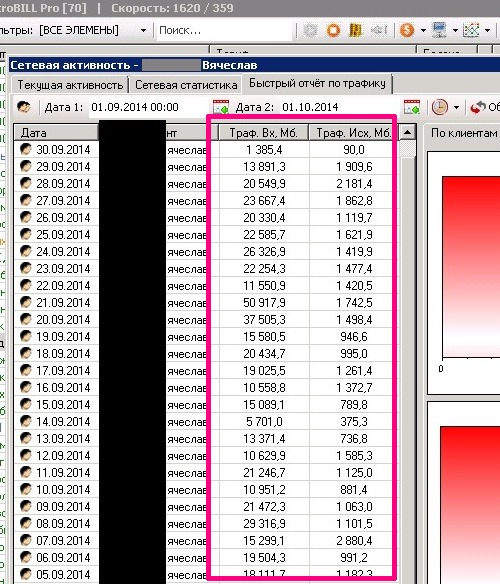The image size is (500, 584).
Task: Click the scroll-up arrow of the table scrollbar
Action: tap(408, 133)
